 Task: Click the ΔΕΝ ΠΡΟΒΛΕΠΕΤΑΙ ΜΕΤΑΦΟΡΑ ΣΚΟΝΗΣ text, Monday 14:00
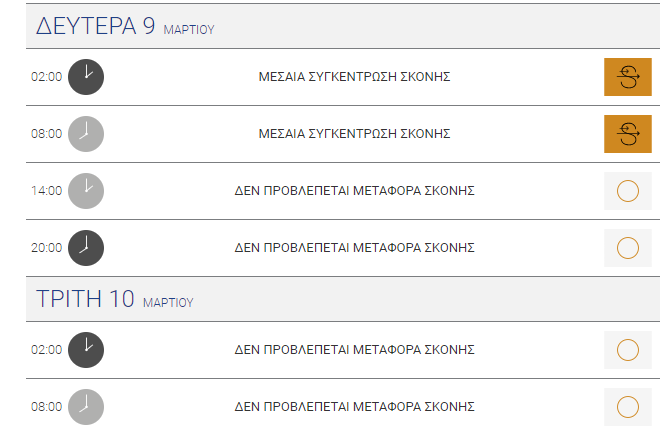[354, 191]
